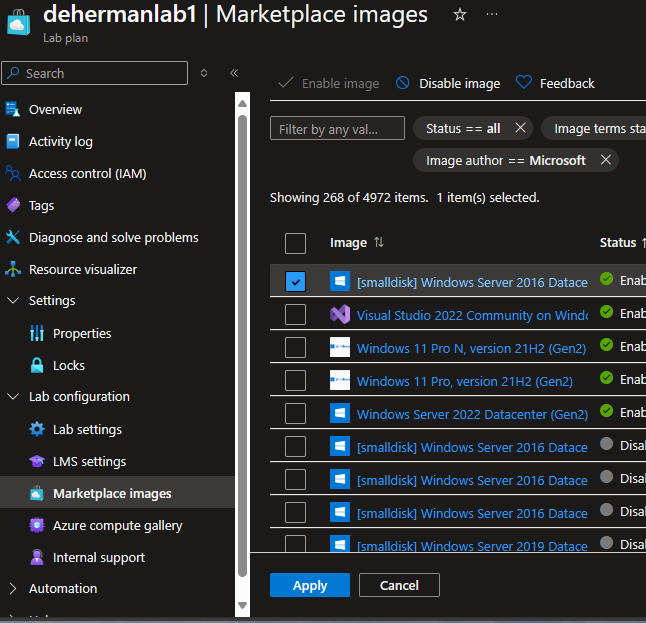Collapse the sidebar with the double chevron
Screen dimensions: 646x623
click(234, 73)
